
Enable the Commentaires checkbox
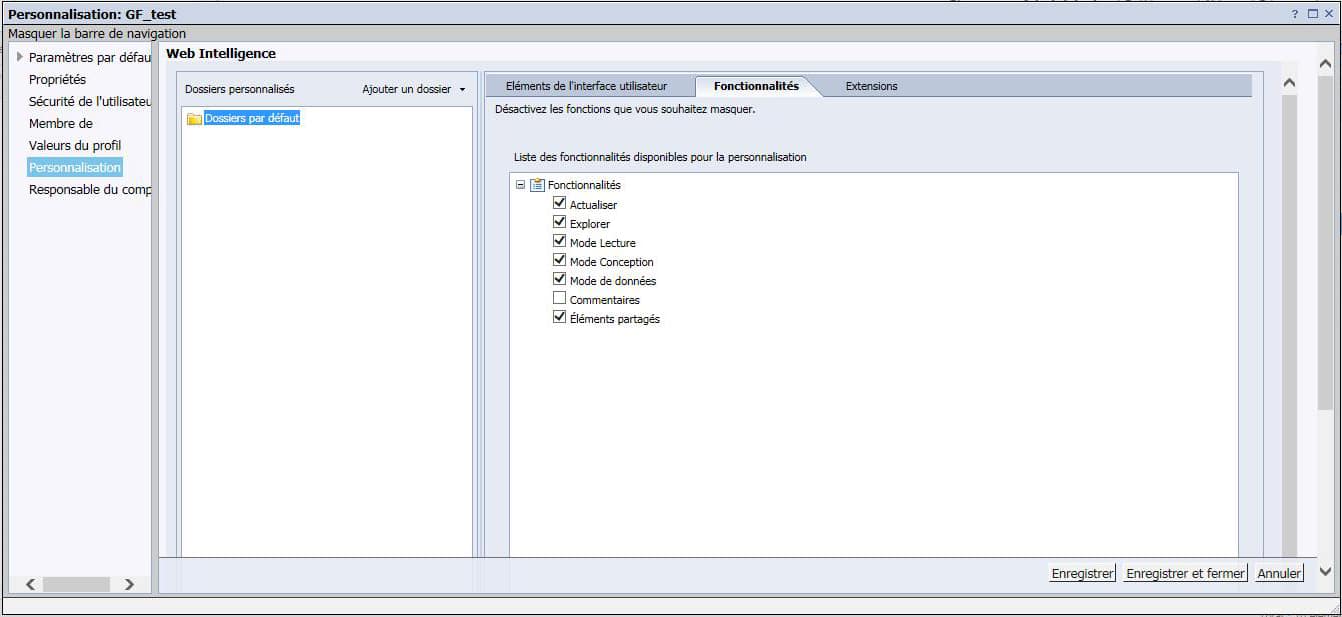[x=560, y=299]
